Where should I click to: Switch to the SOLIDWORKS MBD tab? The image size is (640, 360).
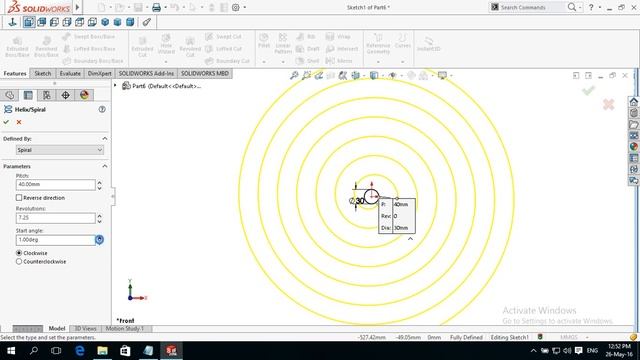(205, 73)
